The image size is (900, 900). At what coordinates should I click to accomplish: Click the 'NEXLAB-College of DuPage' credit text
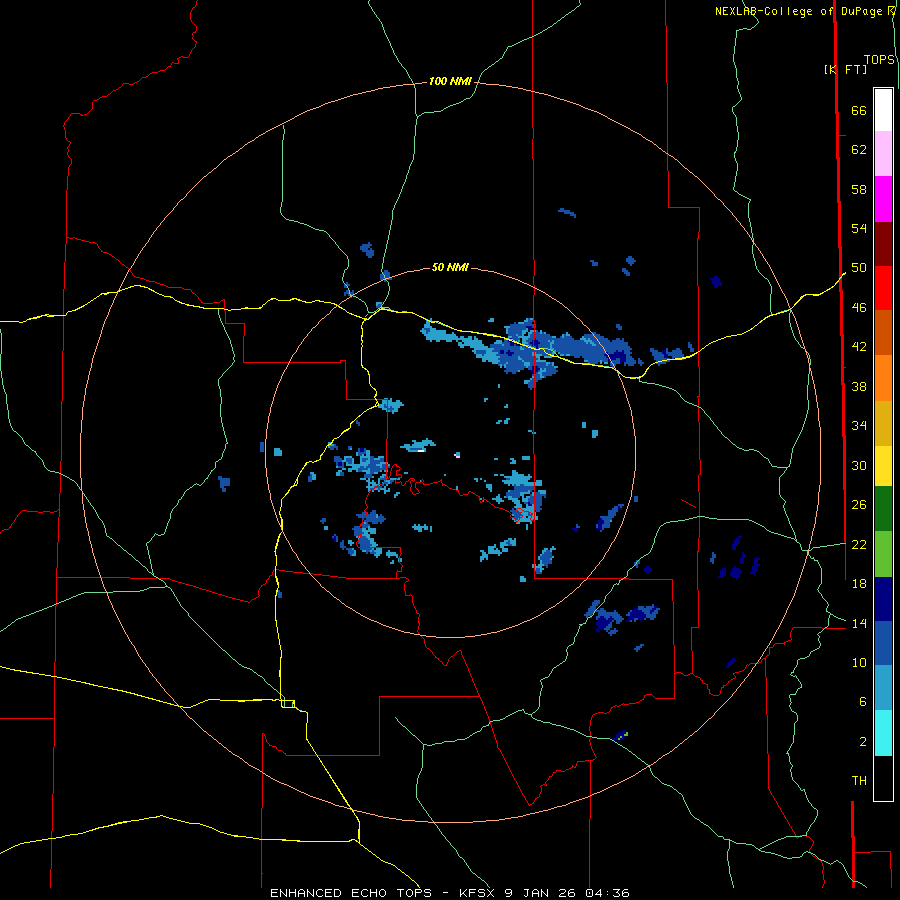tap(799, 11)
